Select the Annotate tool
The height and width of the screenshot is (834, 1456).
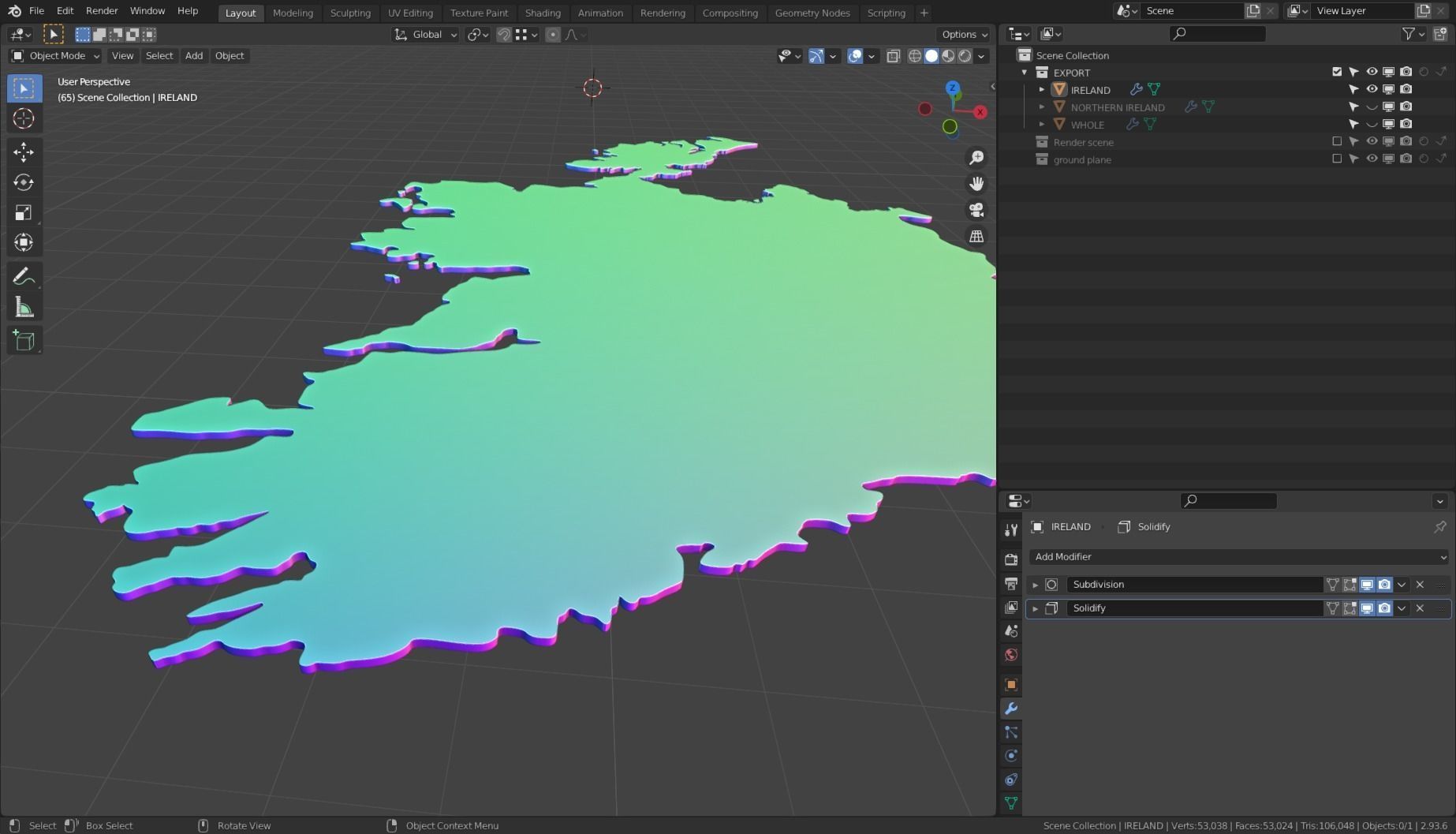24,276
